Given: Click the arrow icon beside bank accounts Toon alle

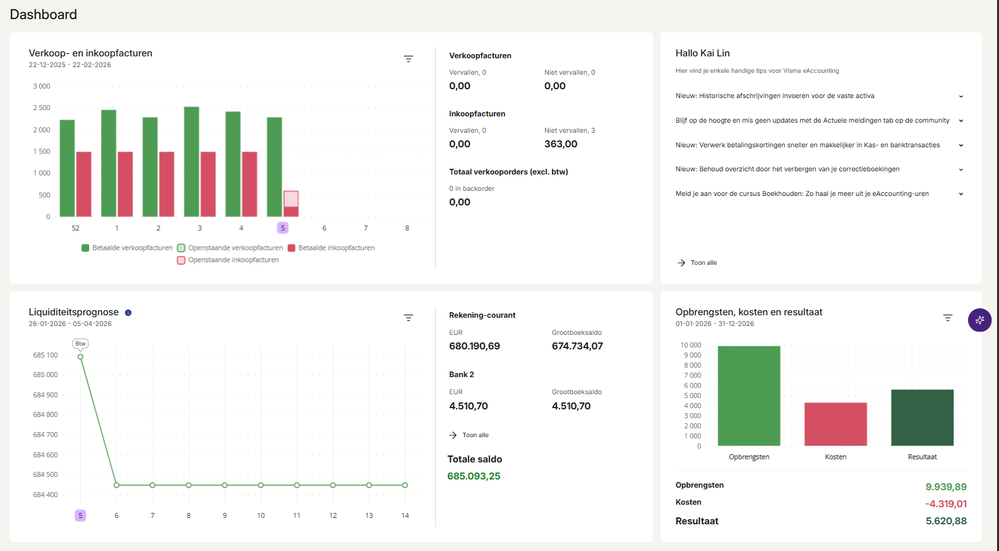Looking at the screenshot, I should point(453,435).
